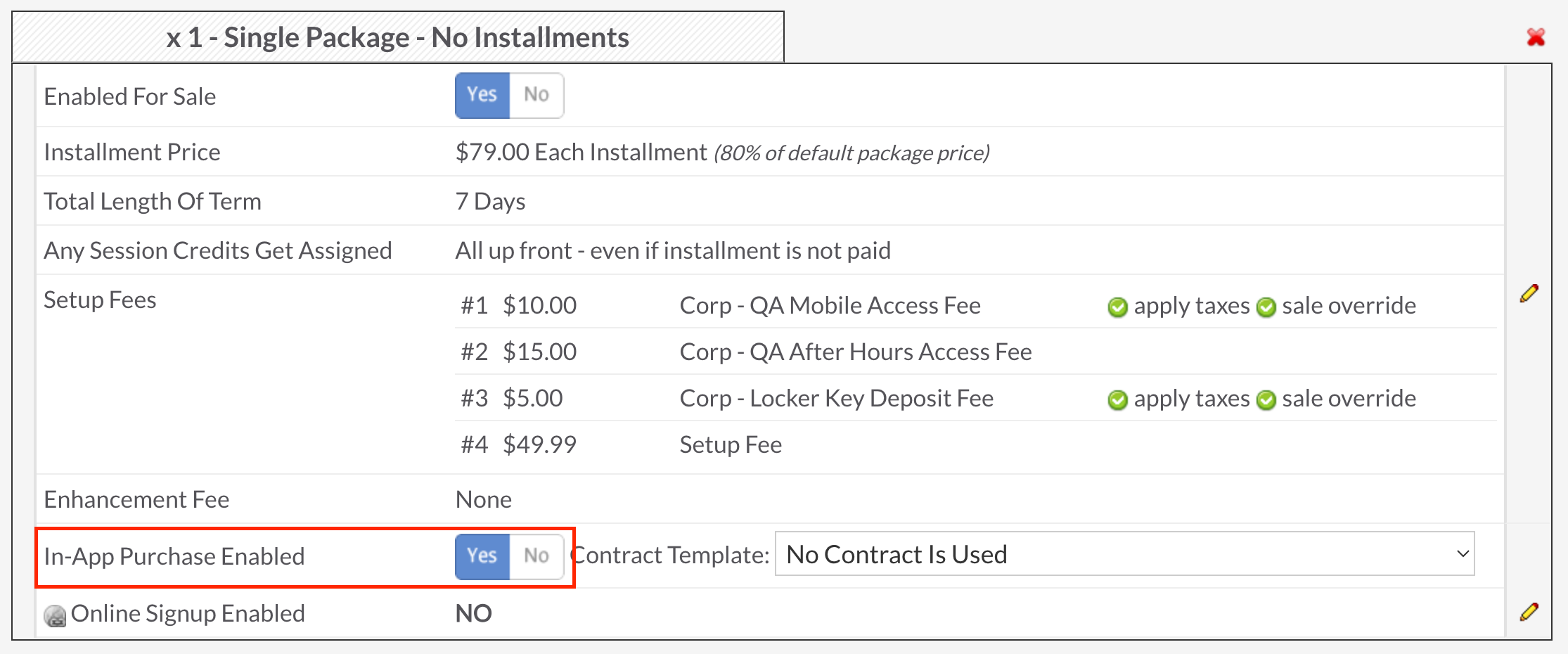
Task: Click apply taxes checkmark for QA Mobile Access Fee
Action: [x=1117, y=307]
